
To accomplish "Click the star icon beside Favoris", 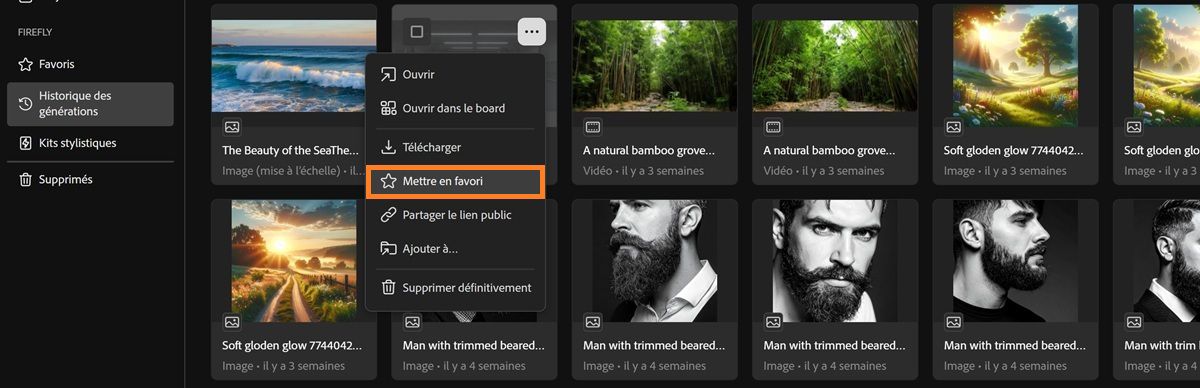I will (26, 64).
